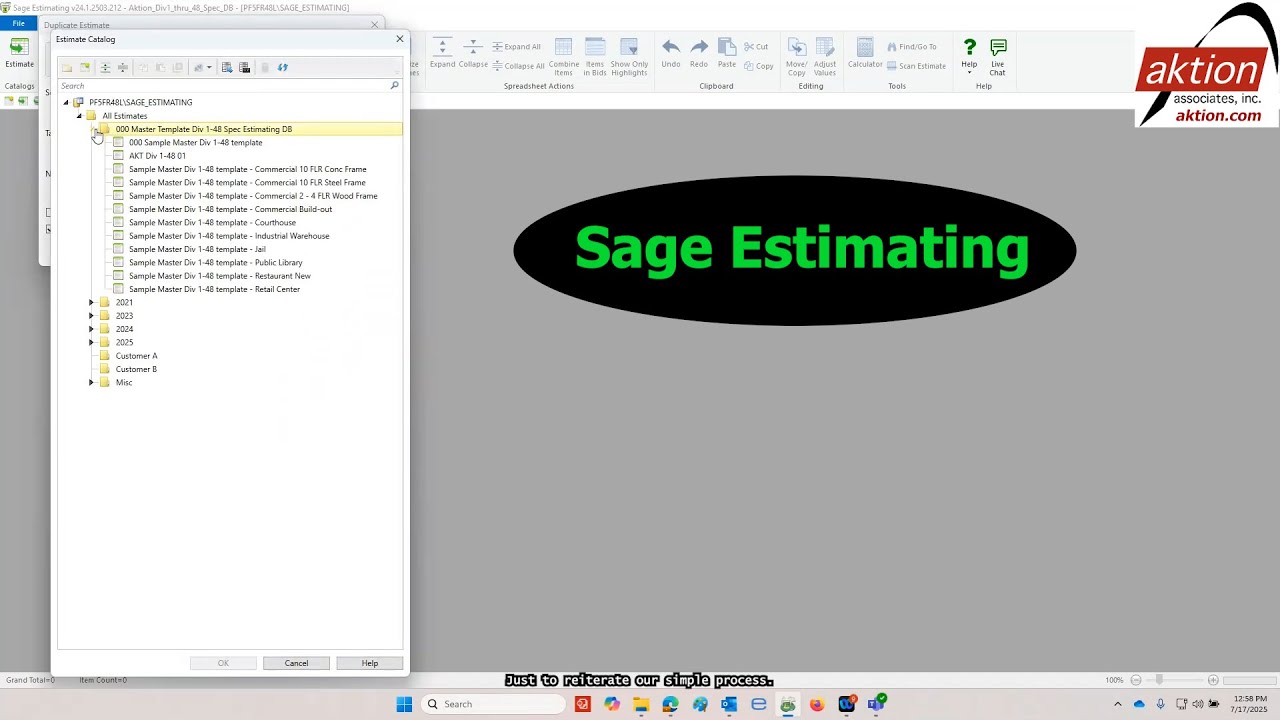
Task: Select AKT Div 1-48 01 estimate
Action: (x=157, y=156)
